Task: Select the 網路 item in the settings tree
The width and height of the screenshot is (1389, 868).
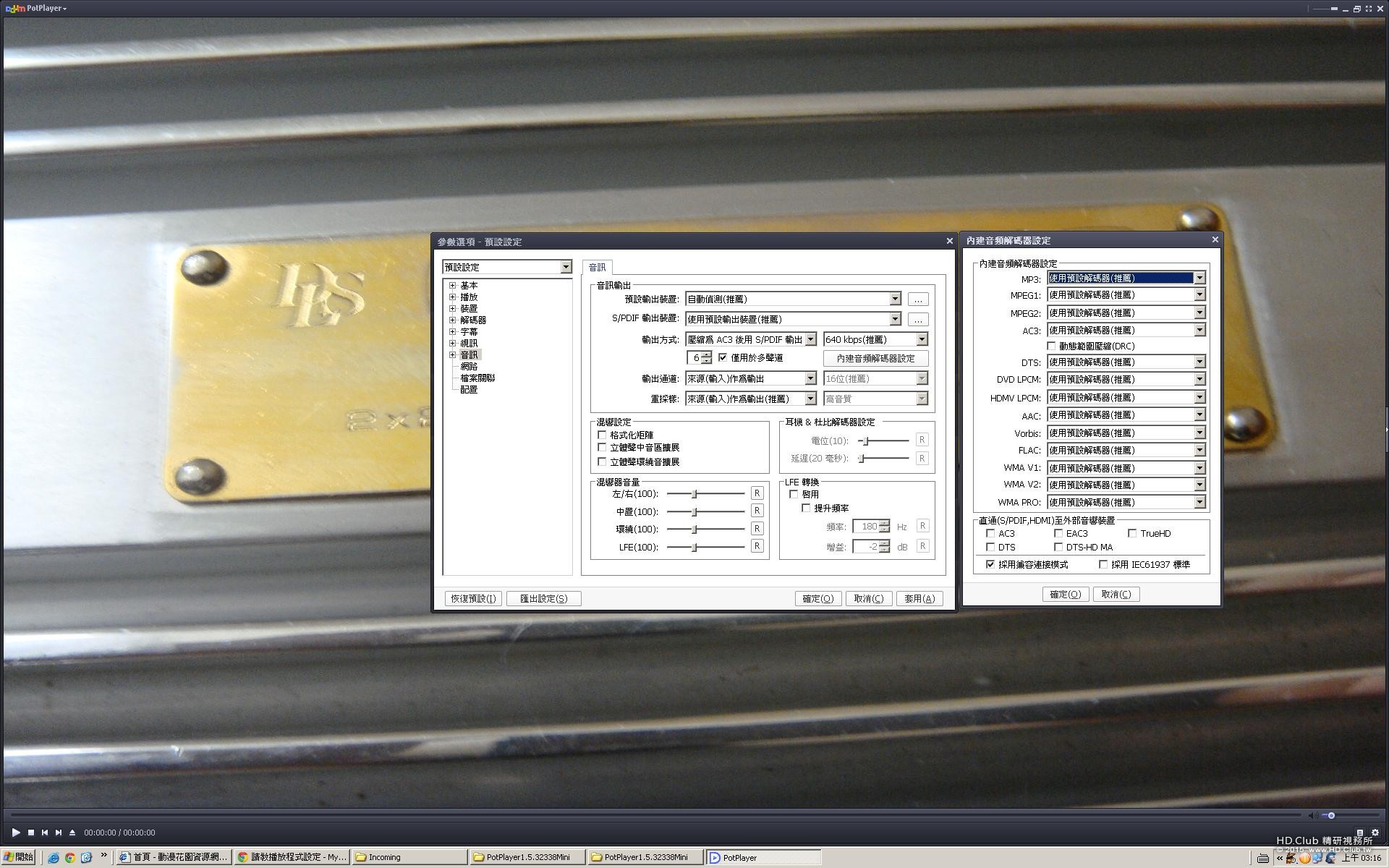Action: click(x=469, y=366)
